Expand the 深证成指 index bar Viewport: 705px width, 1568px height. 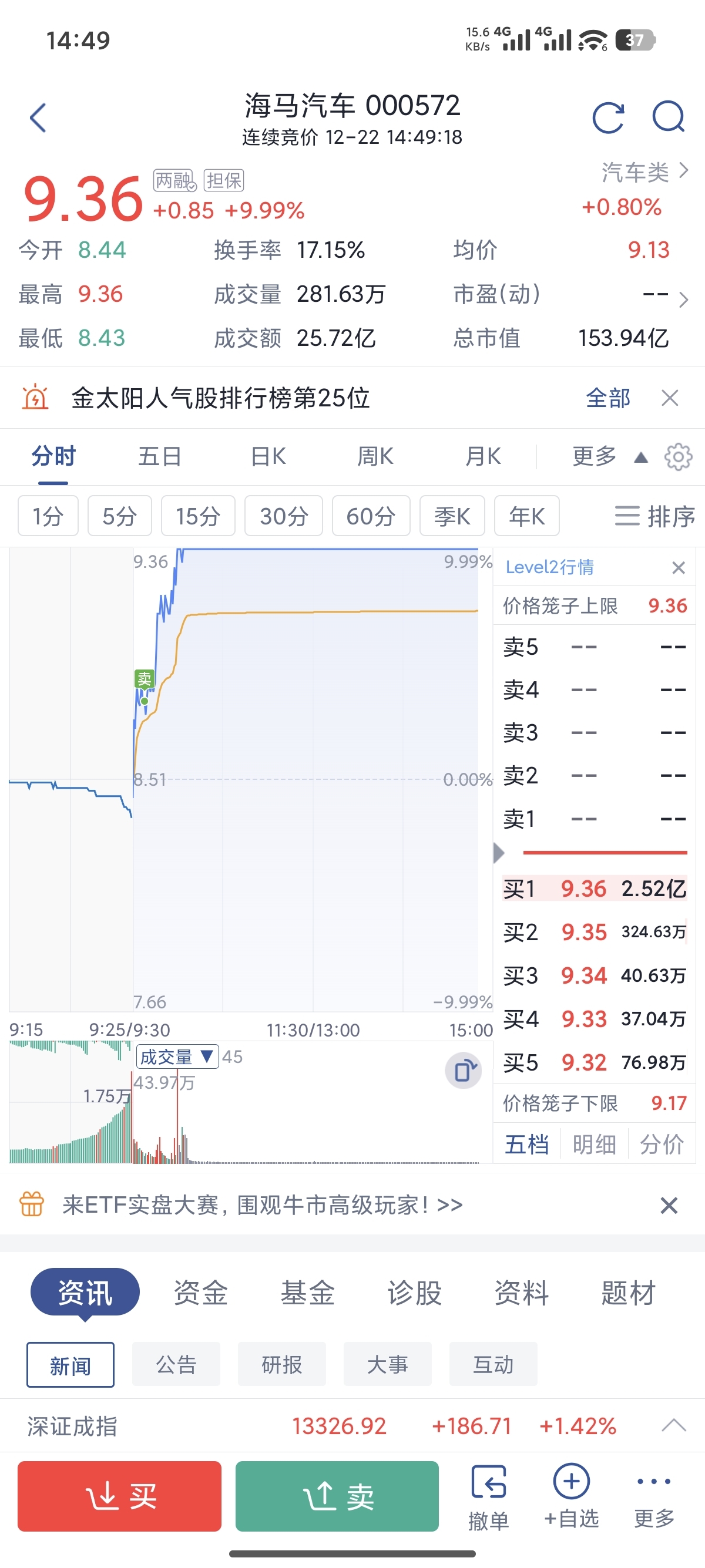[x=673, y=1425]
